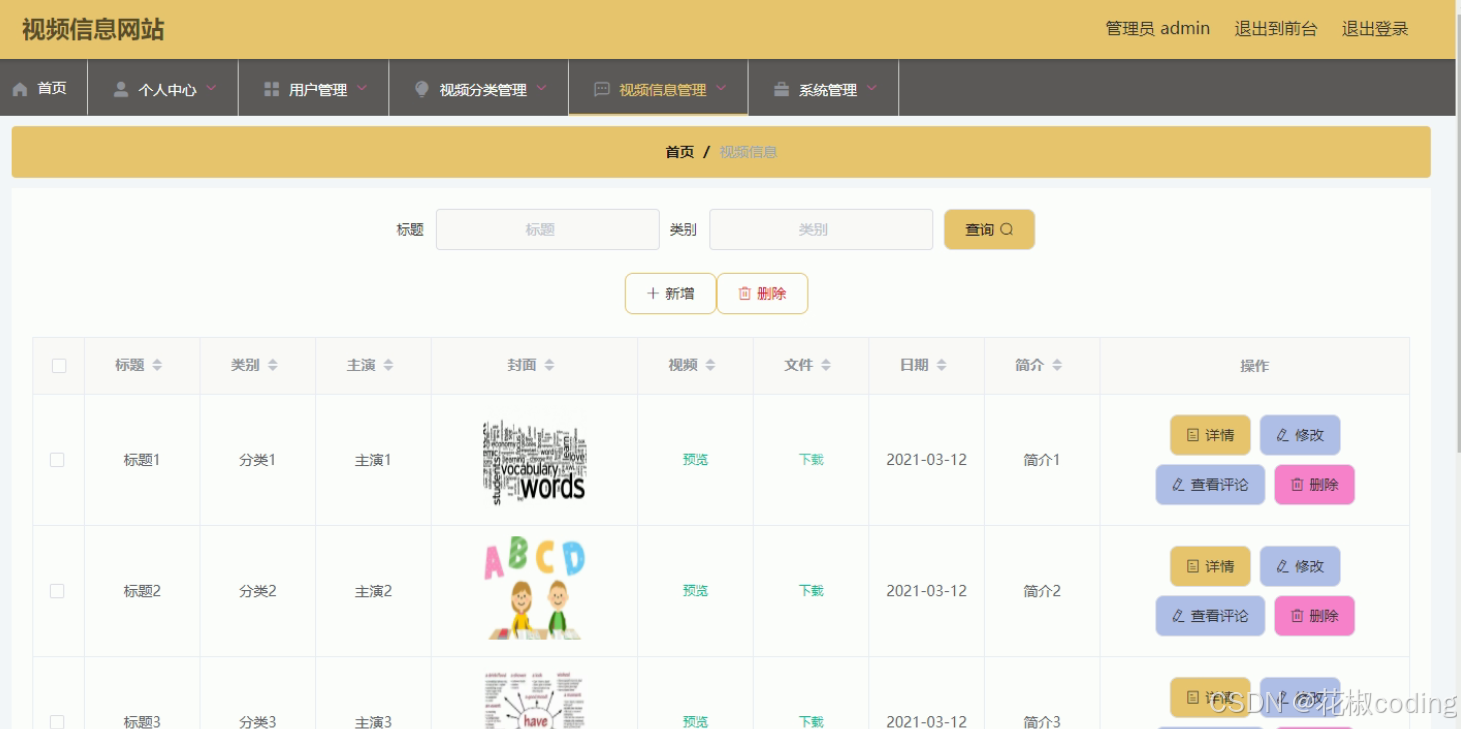1461x729 pixels.
Task: Click the 视频信息网站 site title
Action: pos(93,29)
